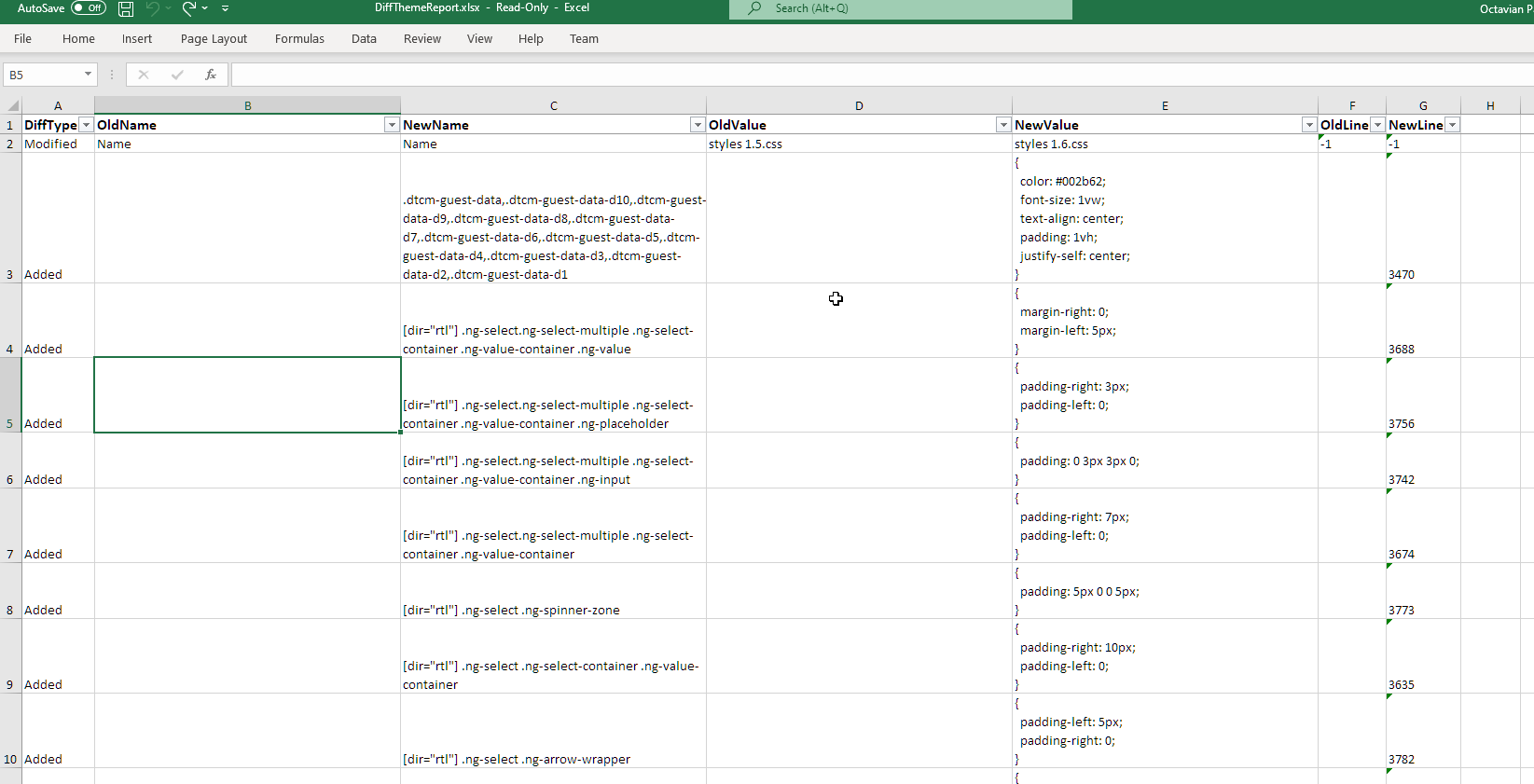Open the Name Box dropdown arrow
1534x784 pixels.
(x=88, y=75)
